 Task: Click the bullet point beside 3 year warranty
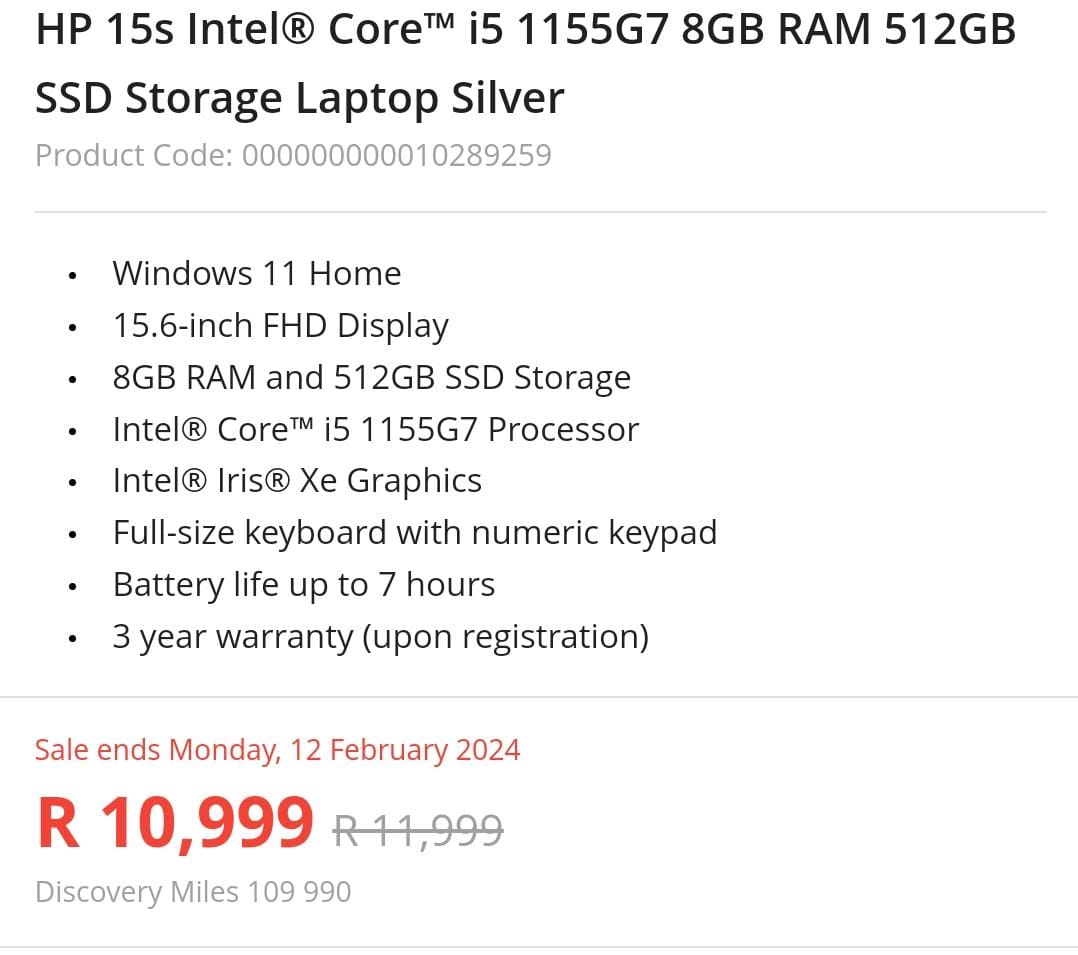[72, 638]
